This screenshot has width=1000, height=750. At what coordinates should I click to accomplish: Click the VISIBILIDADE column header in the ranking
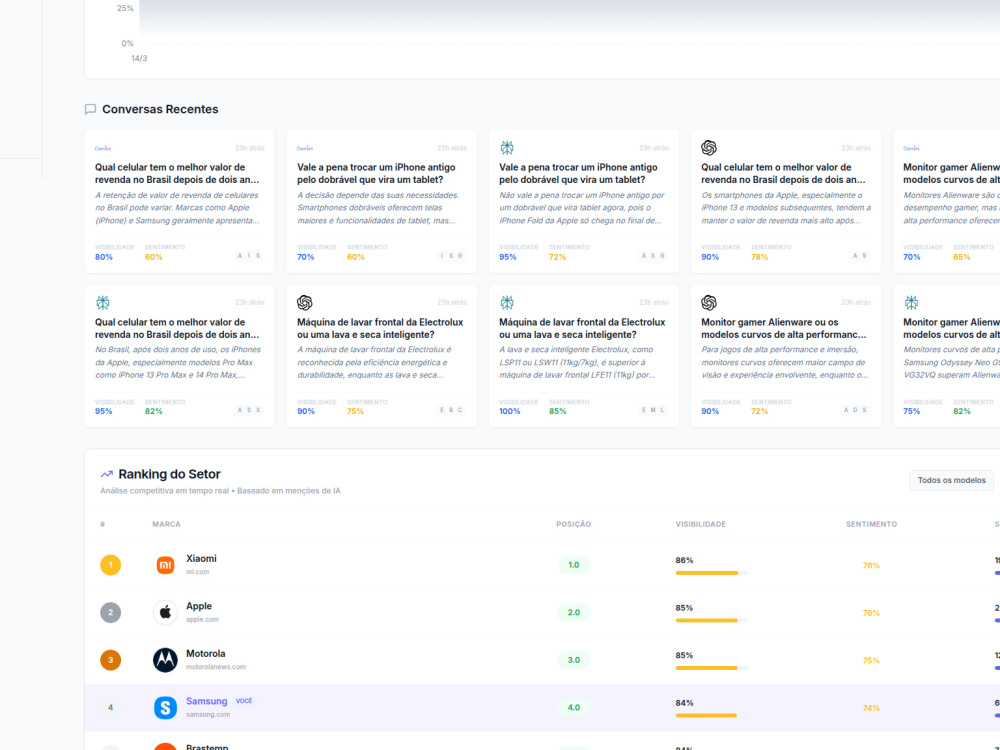click(700, 524)
